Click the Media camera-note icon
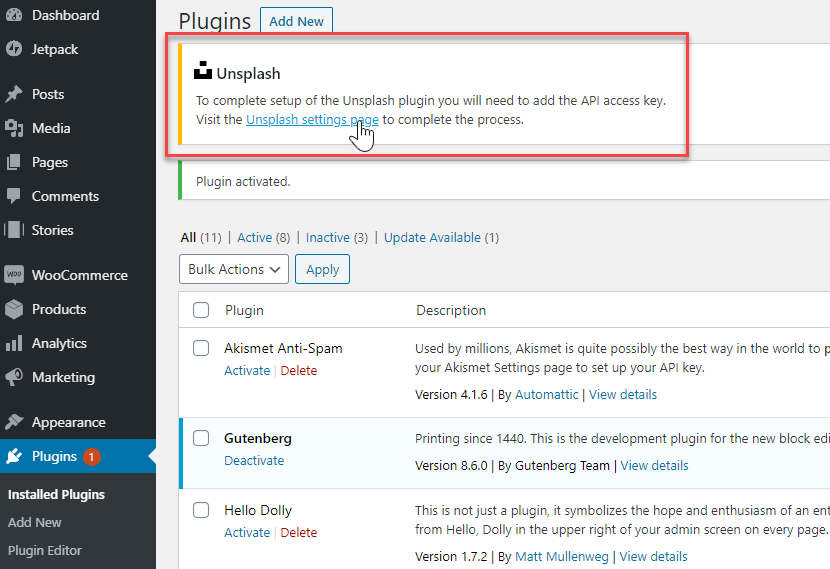The height and width of the screenshot is (569, 830). 14,128
